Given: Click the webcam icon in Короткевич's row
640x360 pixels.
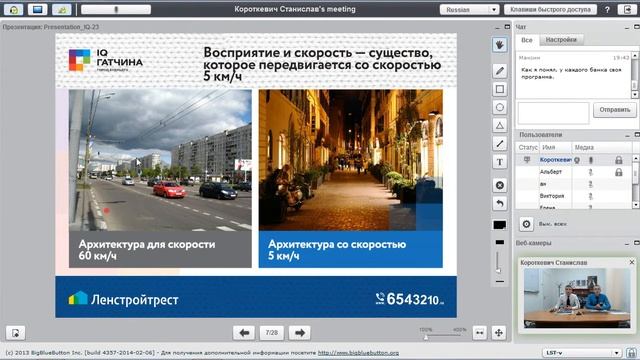Looking at the screenshot, I should click(x=577, y=160).
